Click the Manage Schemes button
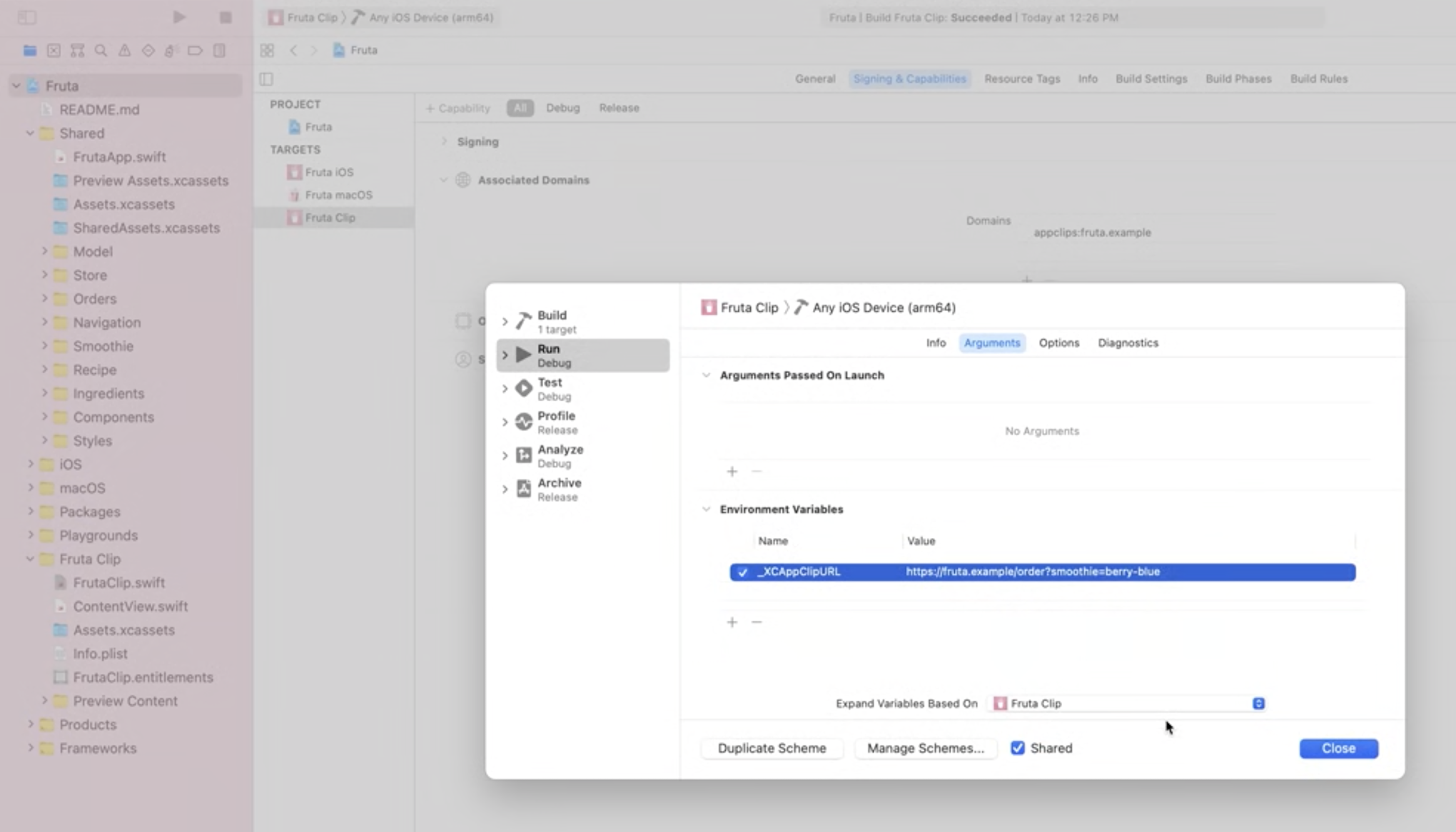 point(925,749)
